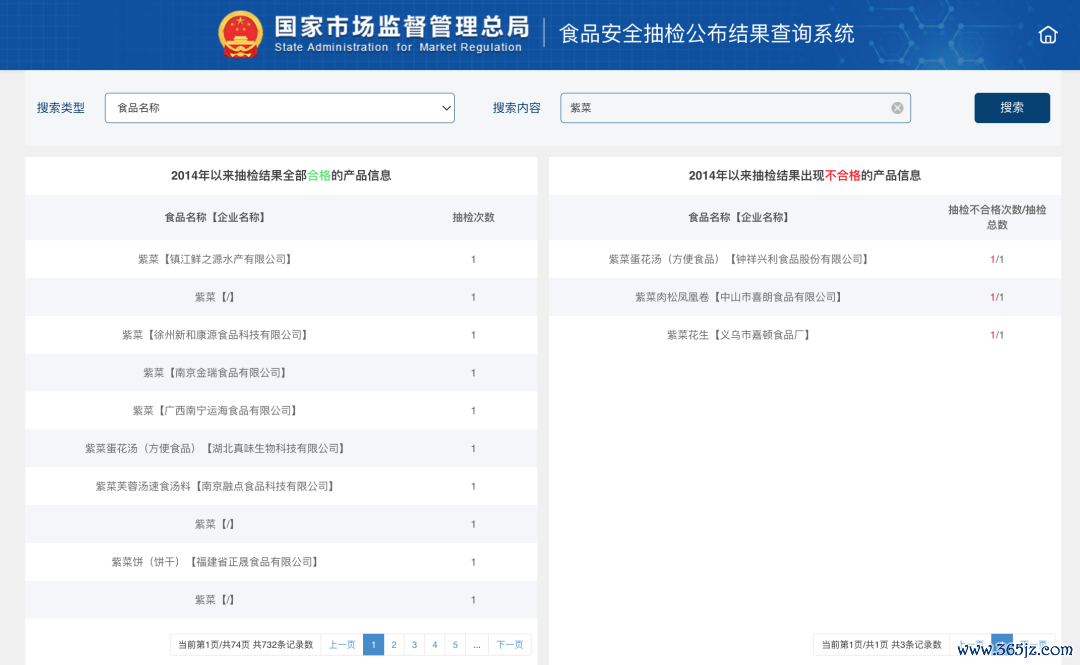Click 国家市场监督管理总局 header title
The image size is (1080, 665).
click(x=402, y=26)
